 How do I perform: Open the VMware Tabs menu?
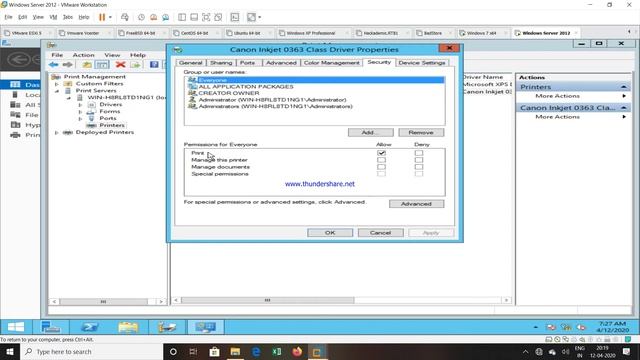68,17
